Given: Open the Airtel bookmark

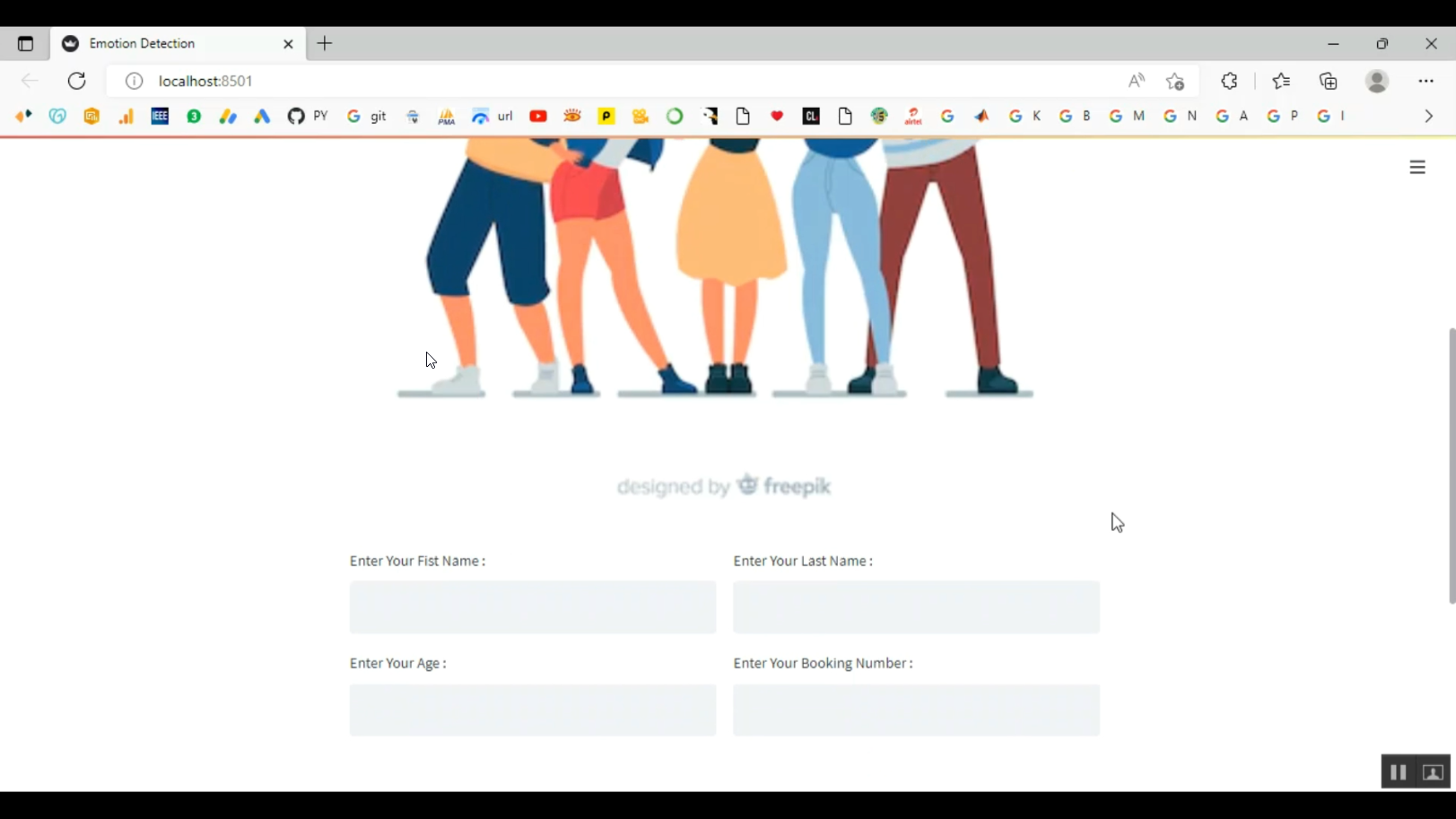Looking at the screenshot, I should [913, 116].
